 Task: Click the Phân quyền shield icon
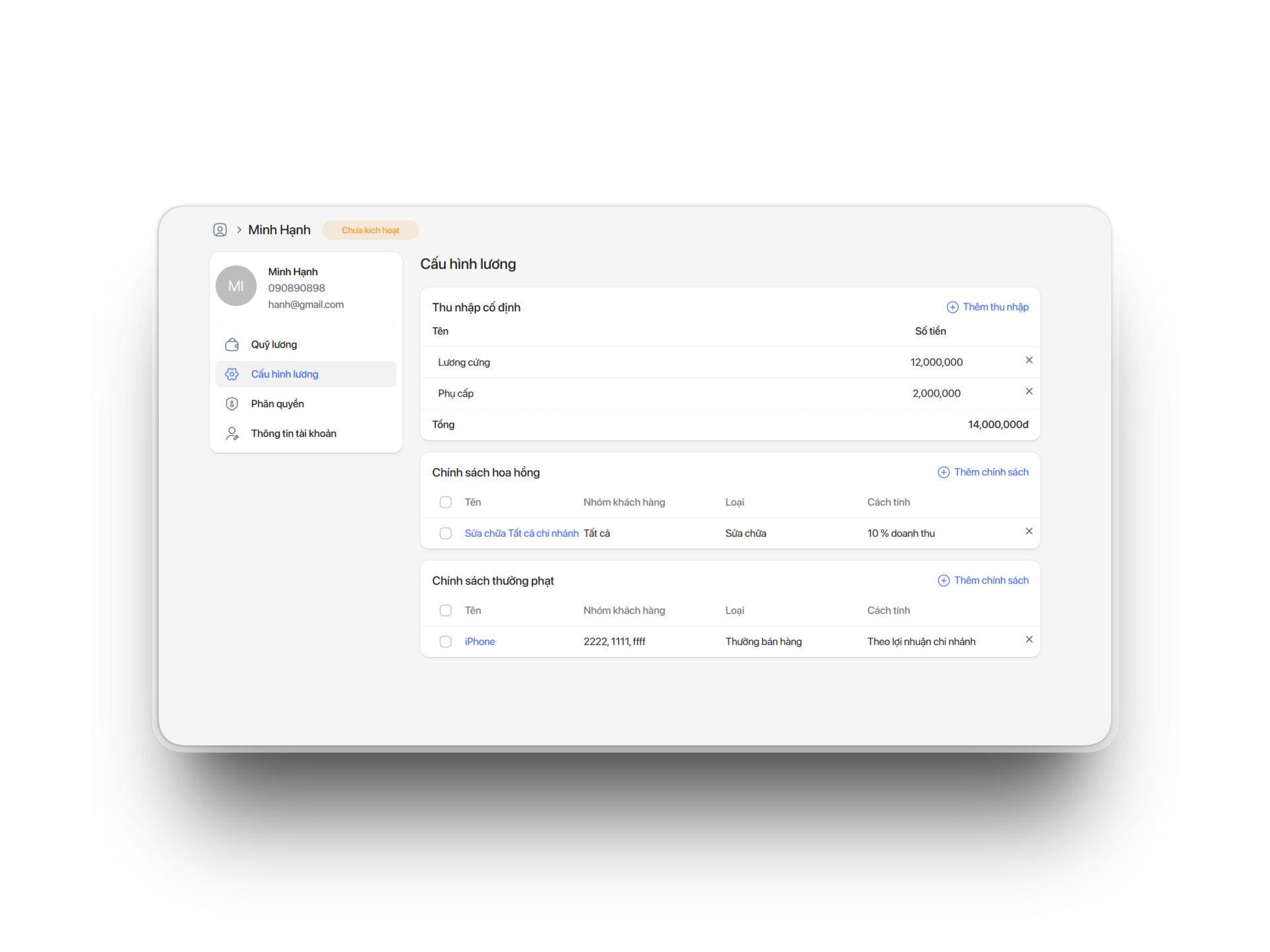pyautogui.click(x=232, y=404)
